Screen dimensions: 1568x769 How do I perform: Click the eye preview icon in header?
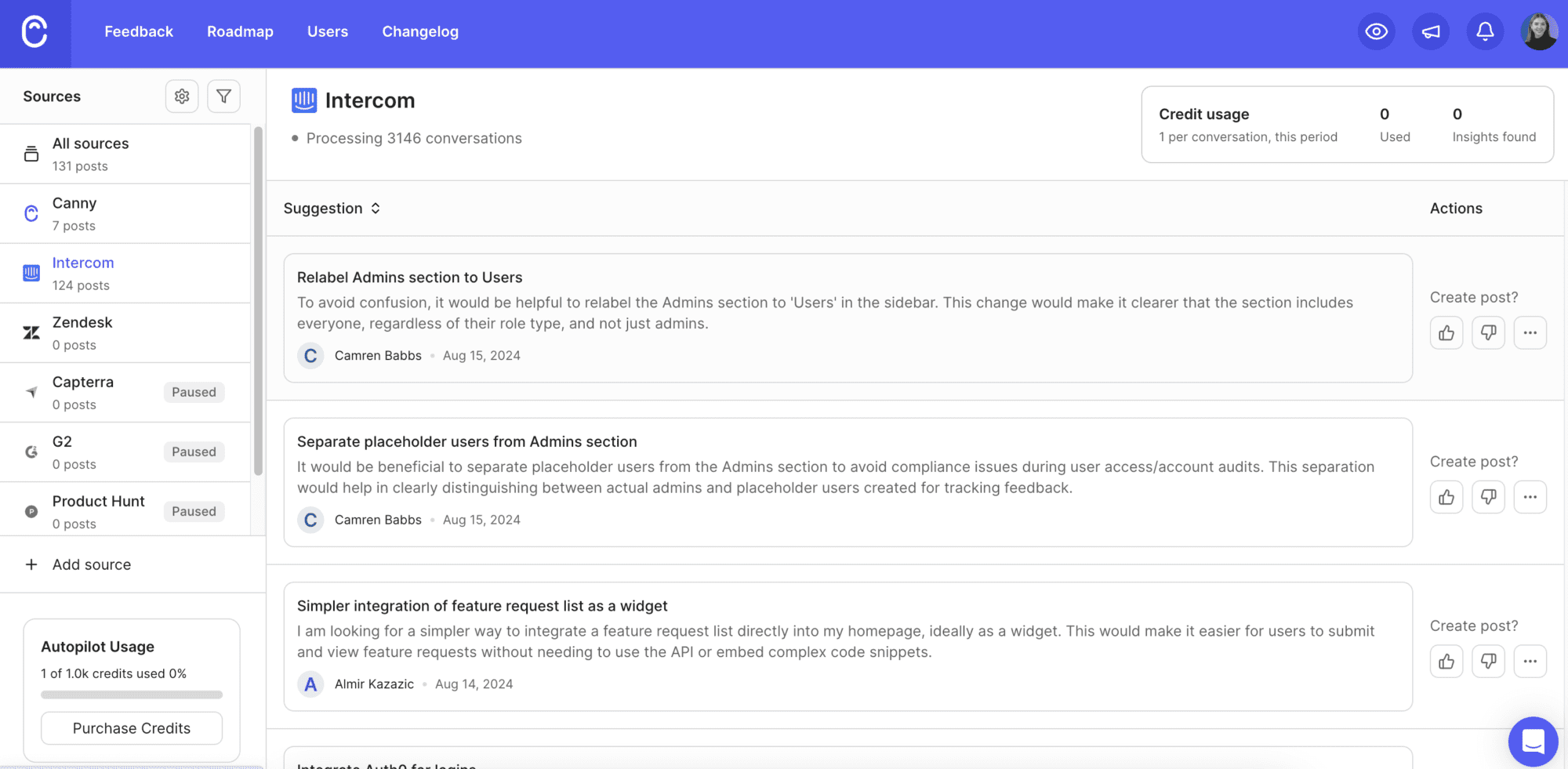coord(1376,31)
